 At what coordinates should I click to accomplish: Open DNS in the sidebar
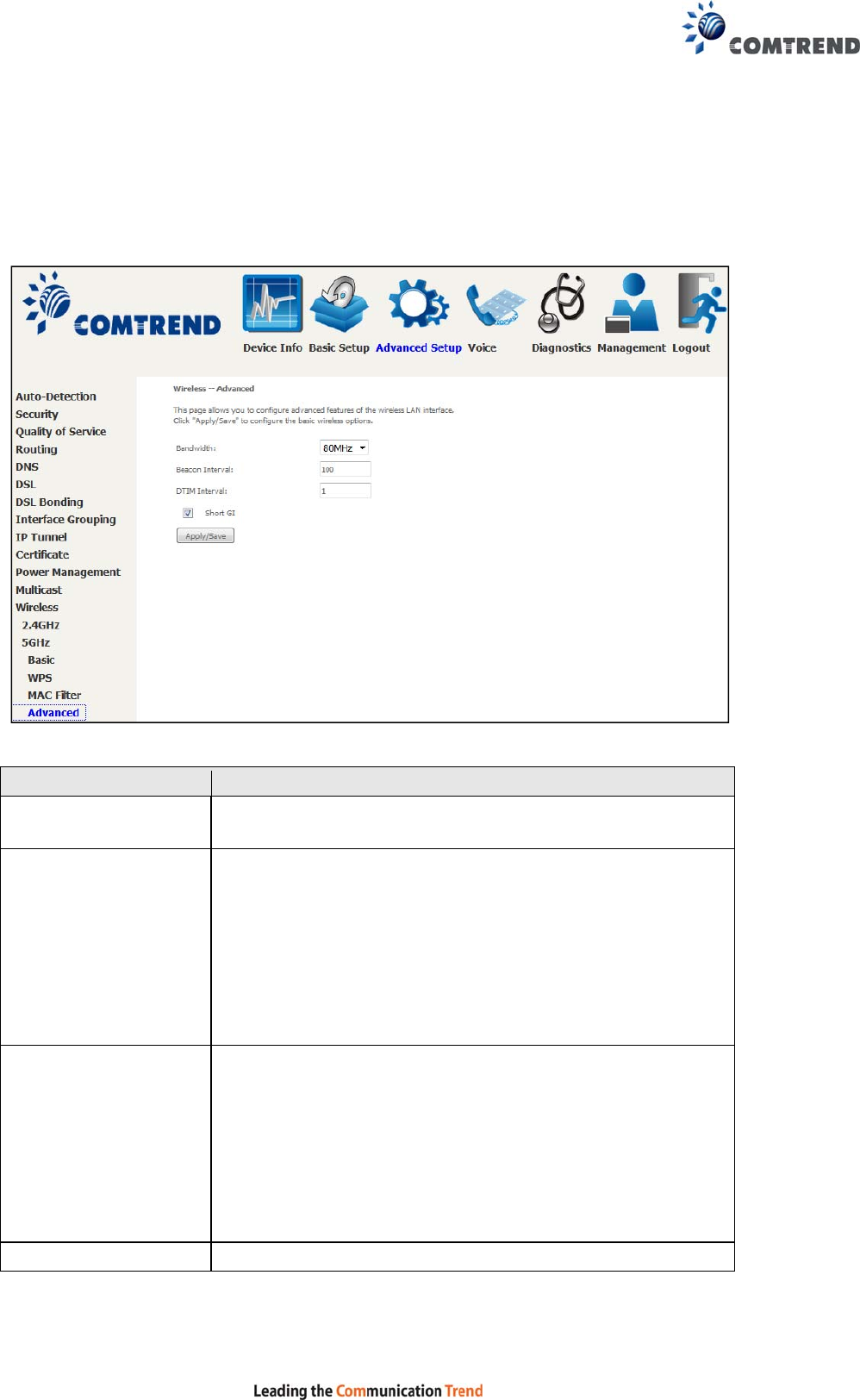27,467
